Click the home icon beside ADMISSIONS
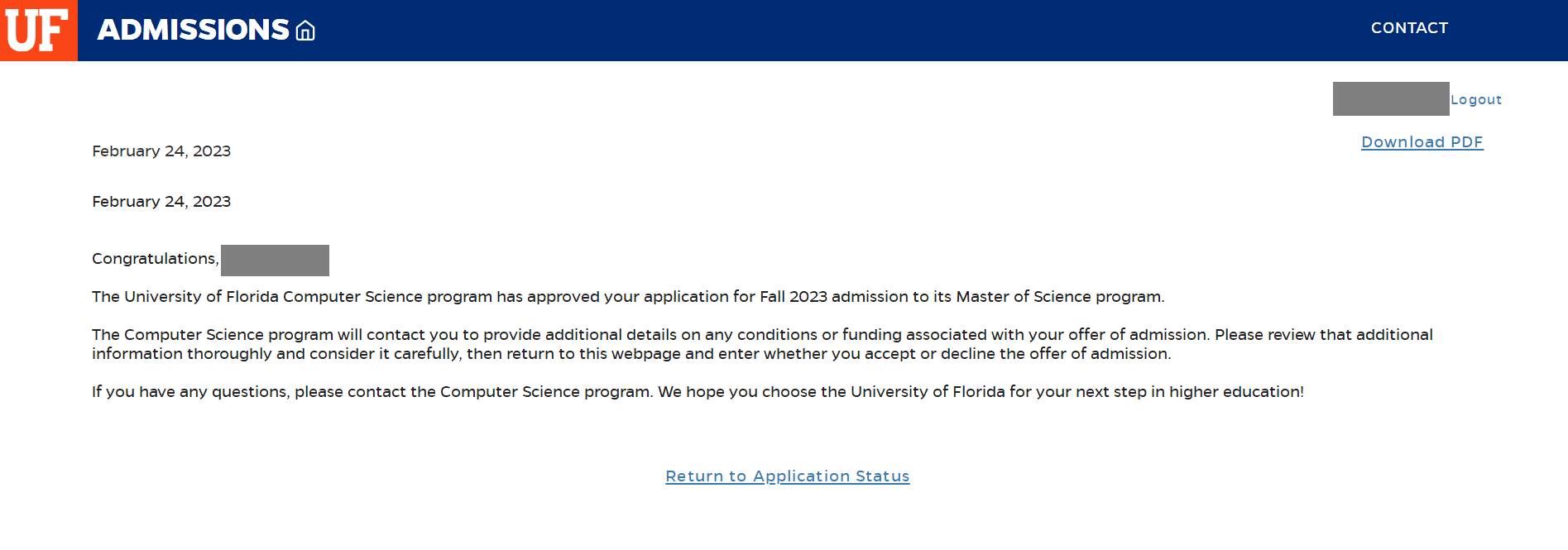 [305, 31]
